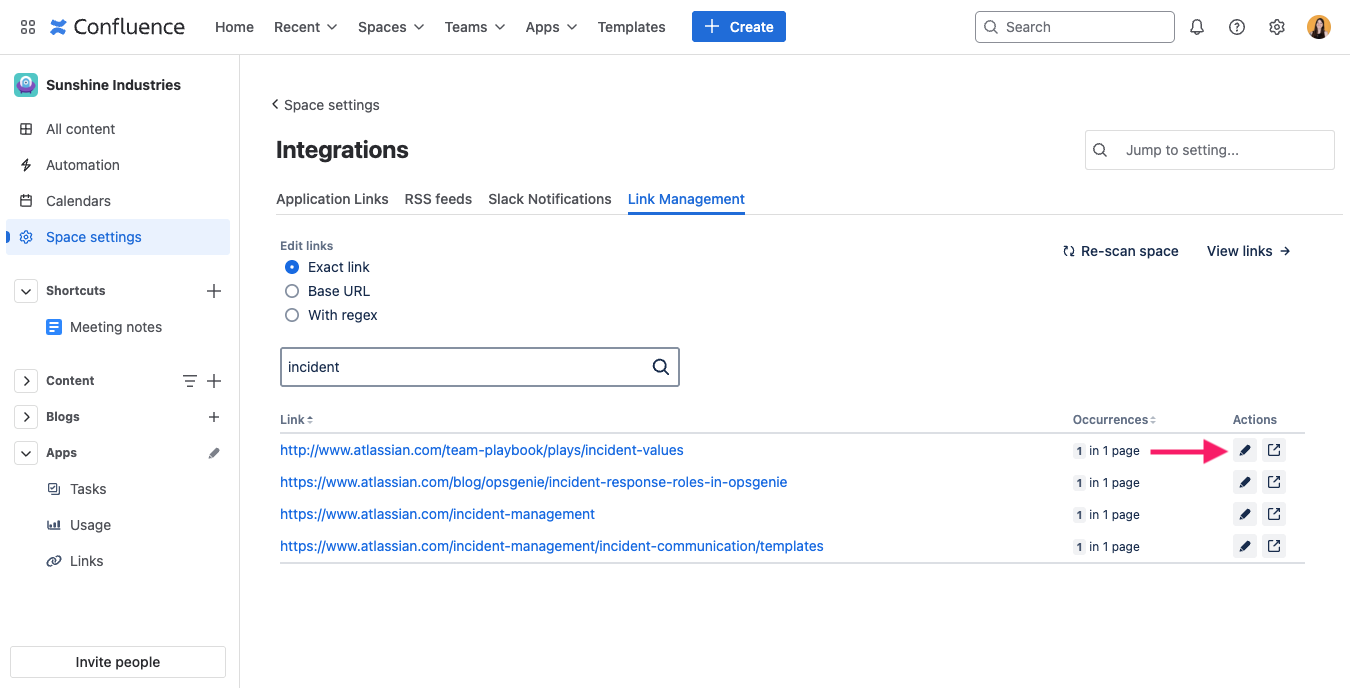Open the Confluence app switcher grid icon
1350x688 pixels.
click(27, 27)
